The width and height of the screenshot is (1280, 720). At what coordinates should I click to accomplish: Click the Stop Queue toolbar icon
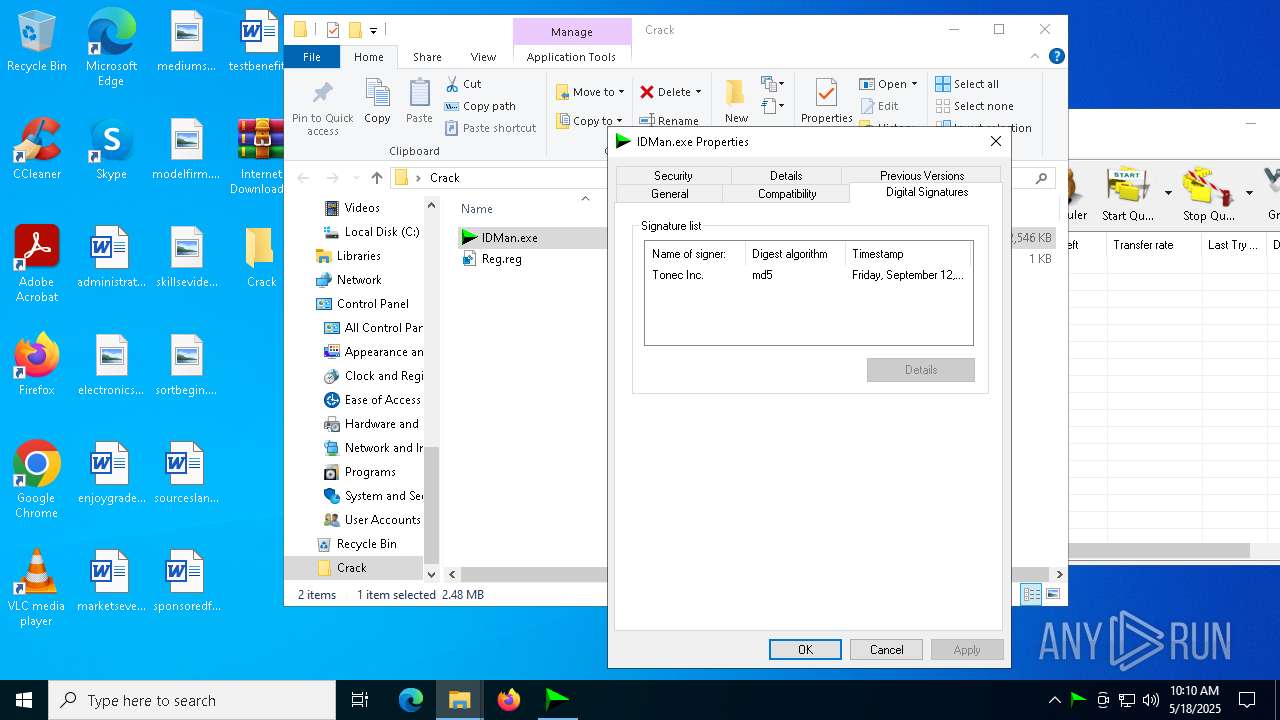(x=1208, y=195)
